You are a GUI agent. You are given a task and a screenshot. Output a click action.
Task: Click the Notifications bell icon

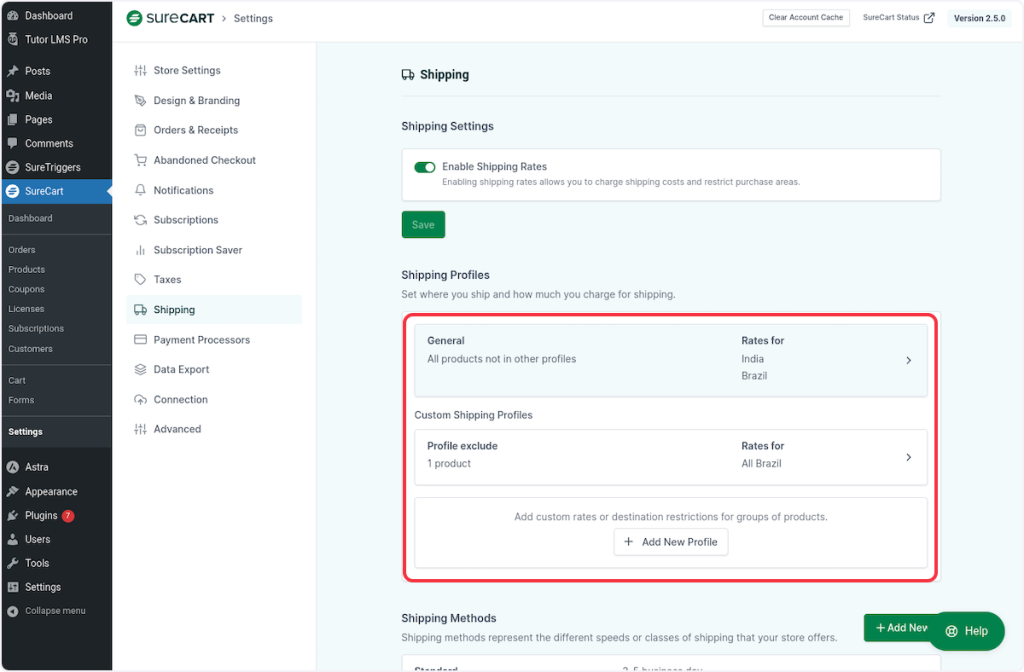(140, 190)
